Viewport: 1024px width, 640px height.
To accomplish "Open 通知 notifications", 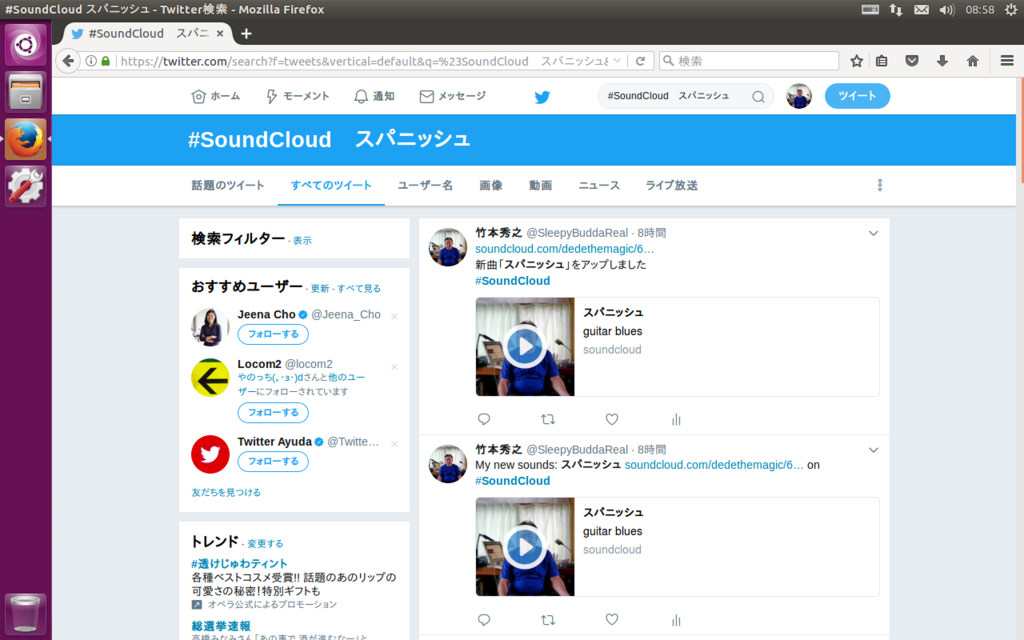I will [374, 96].
